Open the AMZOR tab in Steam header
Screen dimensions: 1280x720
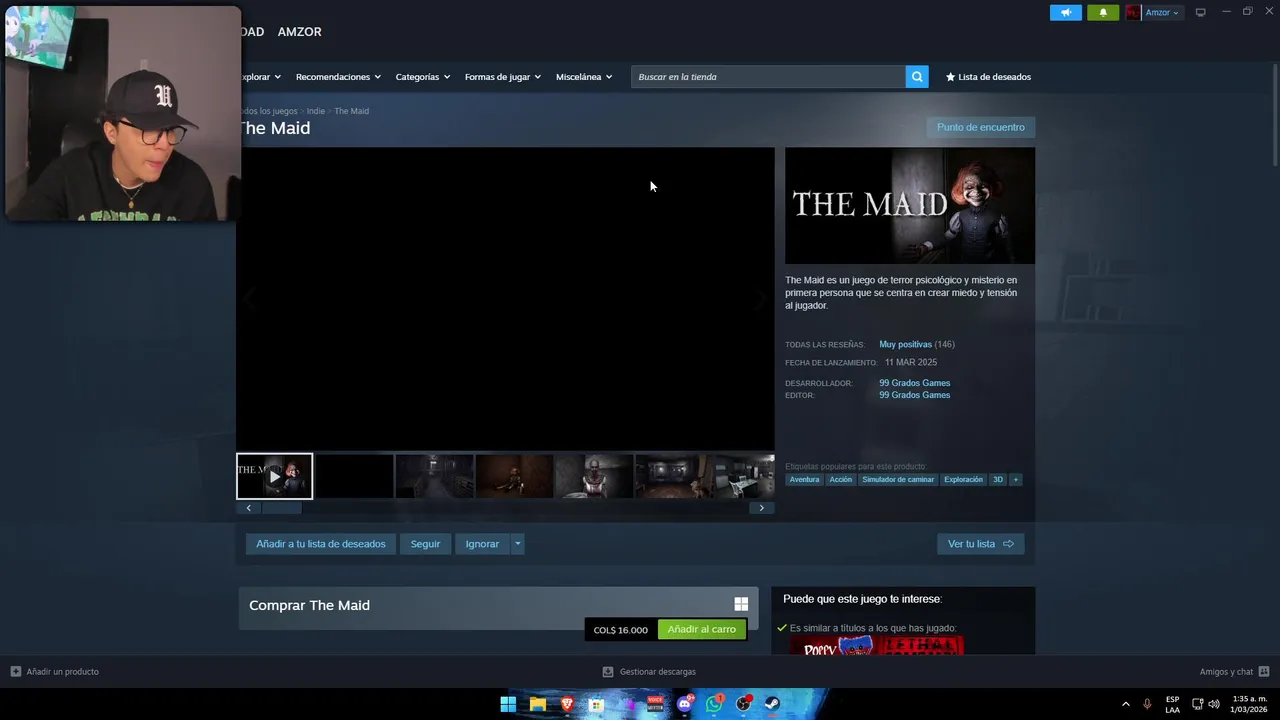299,32
